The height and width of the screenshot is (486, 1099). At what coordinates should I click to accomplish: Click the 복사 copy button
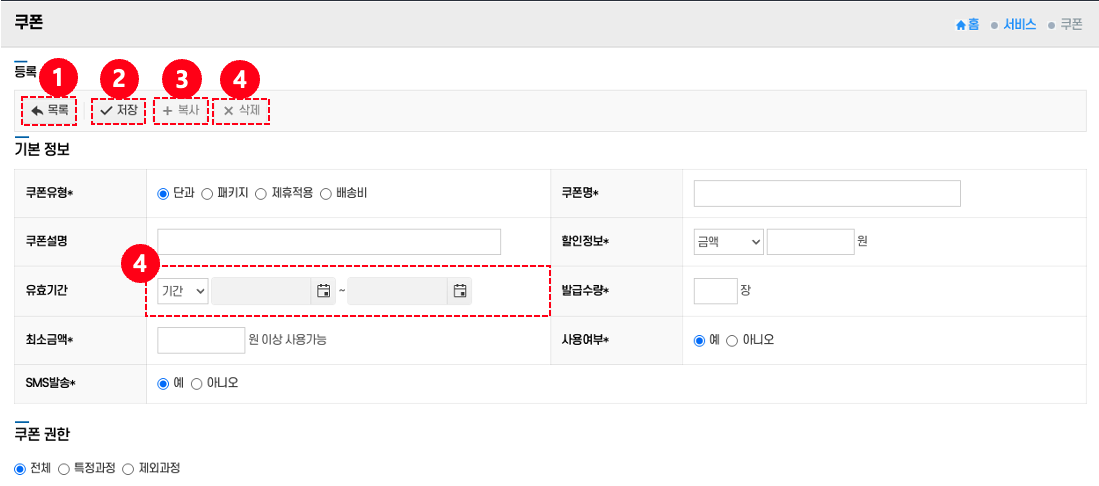click(x=180, y=110)
